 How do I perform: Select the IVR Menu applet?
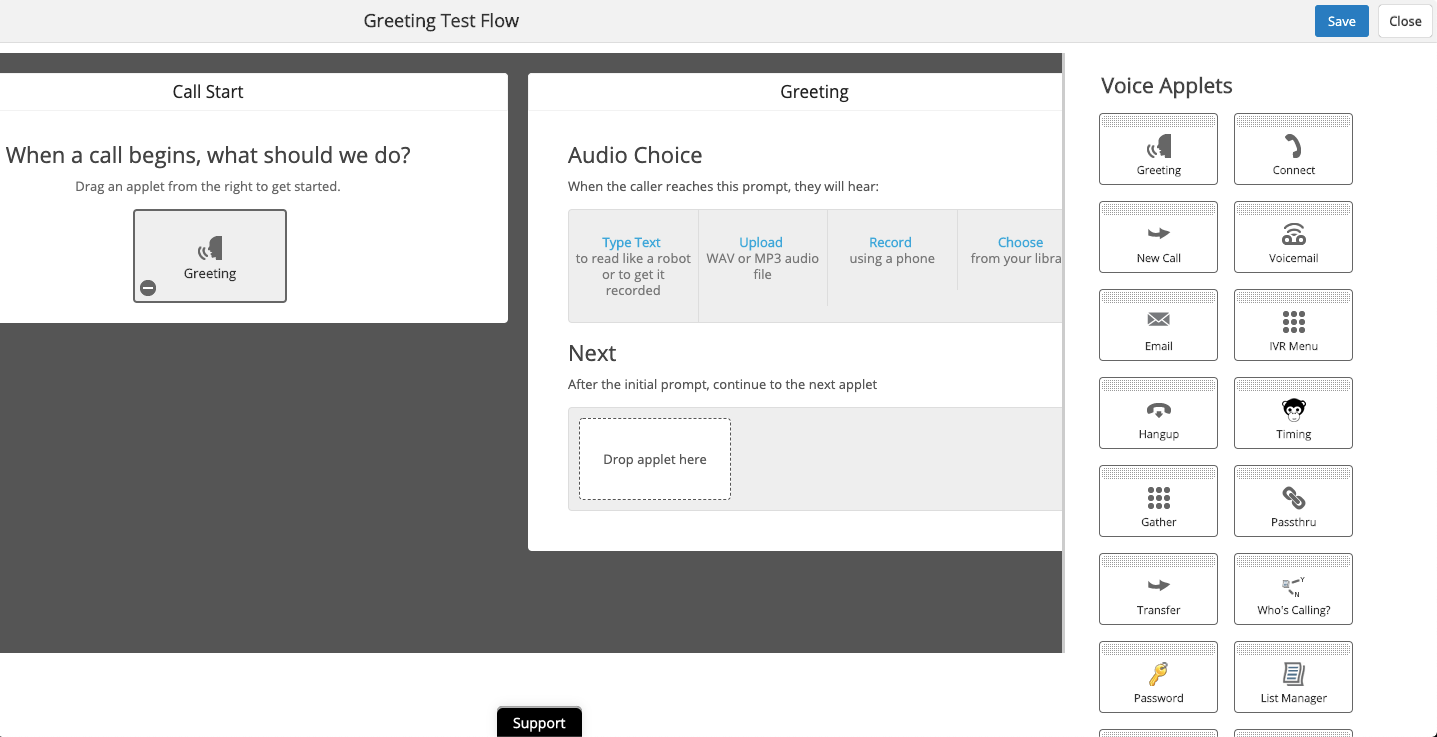tap(1293, 325)
